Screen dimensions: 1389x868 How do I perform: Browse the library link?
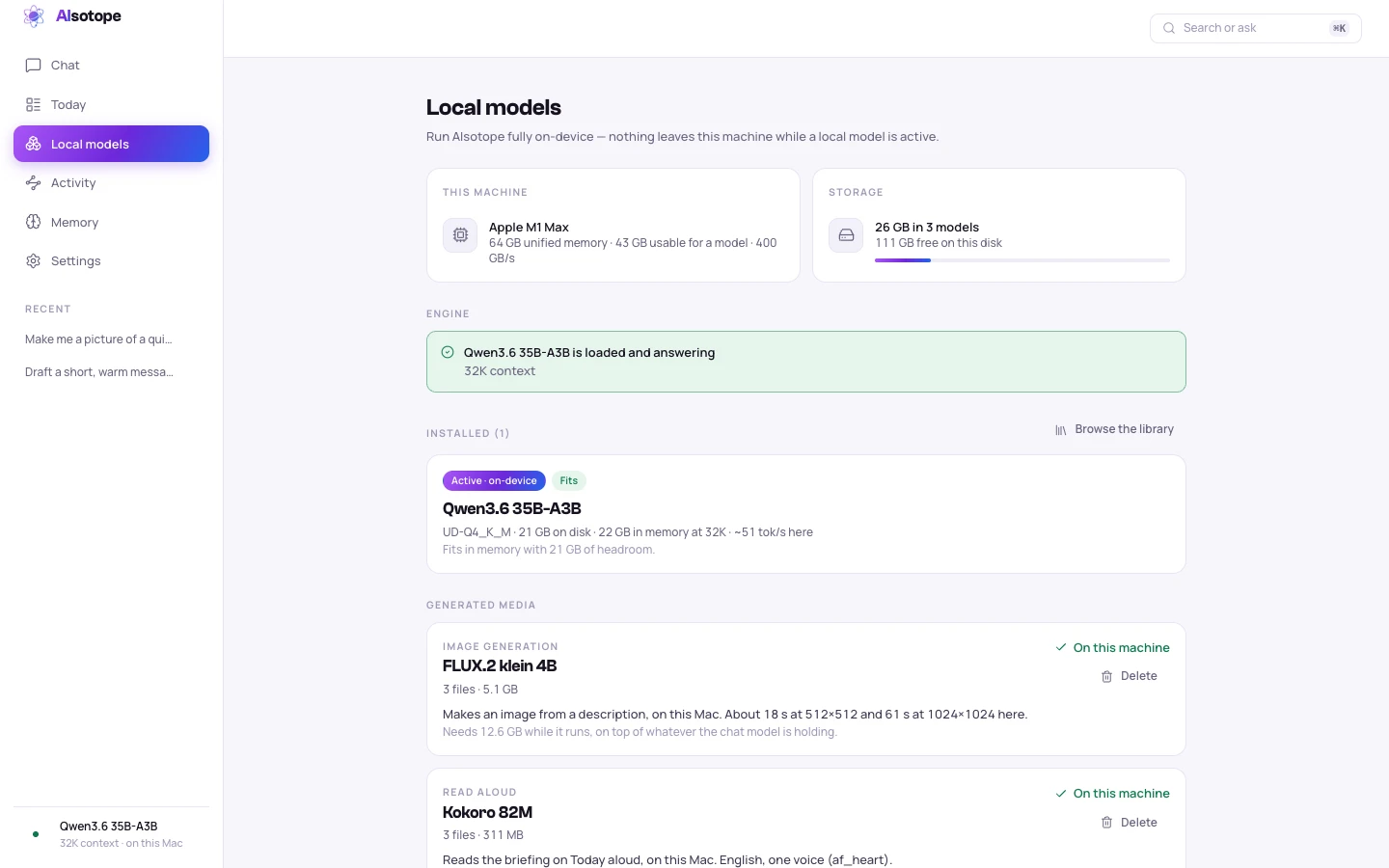pyautogui.click(x=1114, y=429)
